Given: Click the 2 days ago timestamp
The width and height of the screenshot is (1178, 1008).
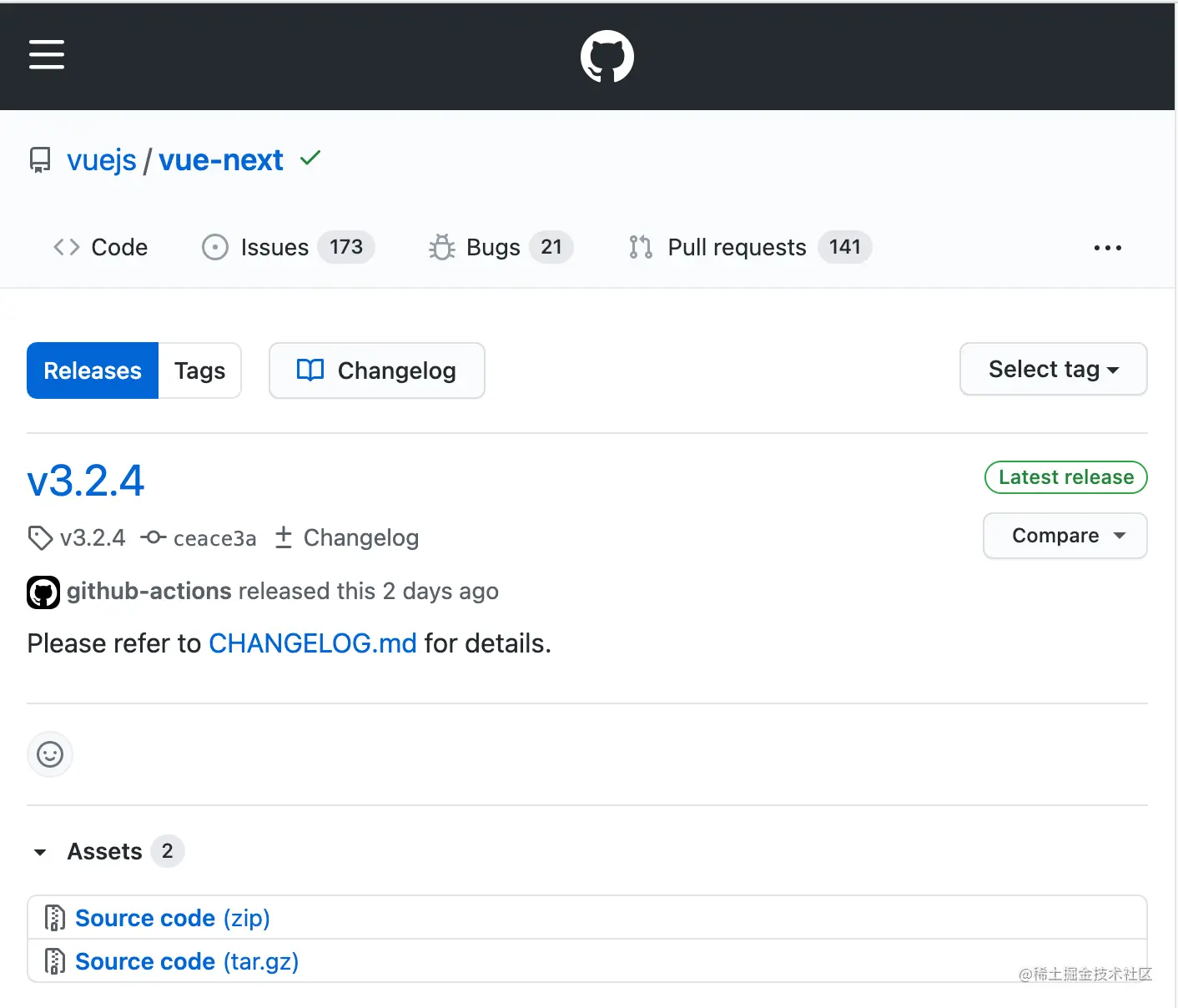Looking at the screenshot, I should coord(440,591).
